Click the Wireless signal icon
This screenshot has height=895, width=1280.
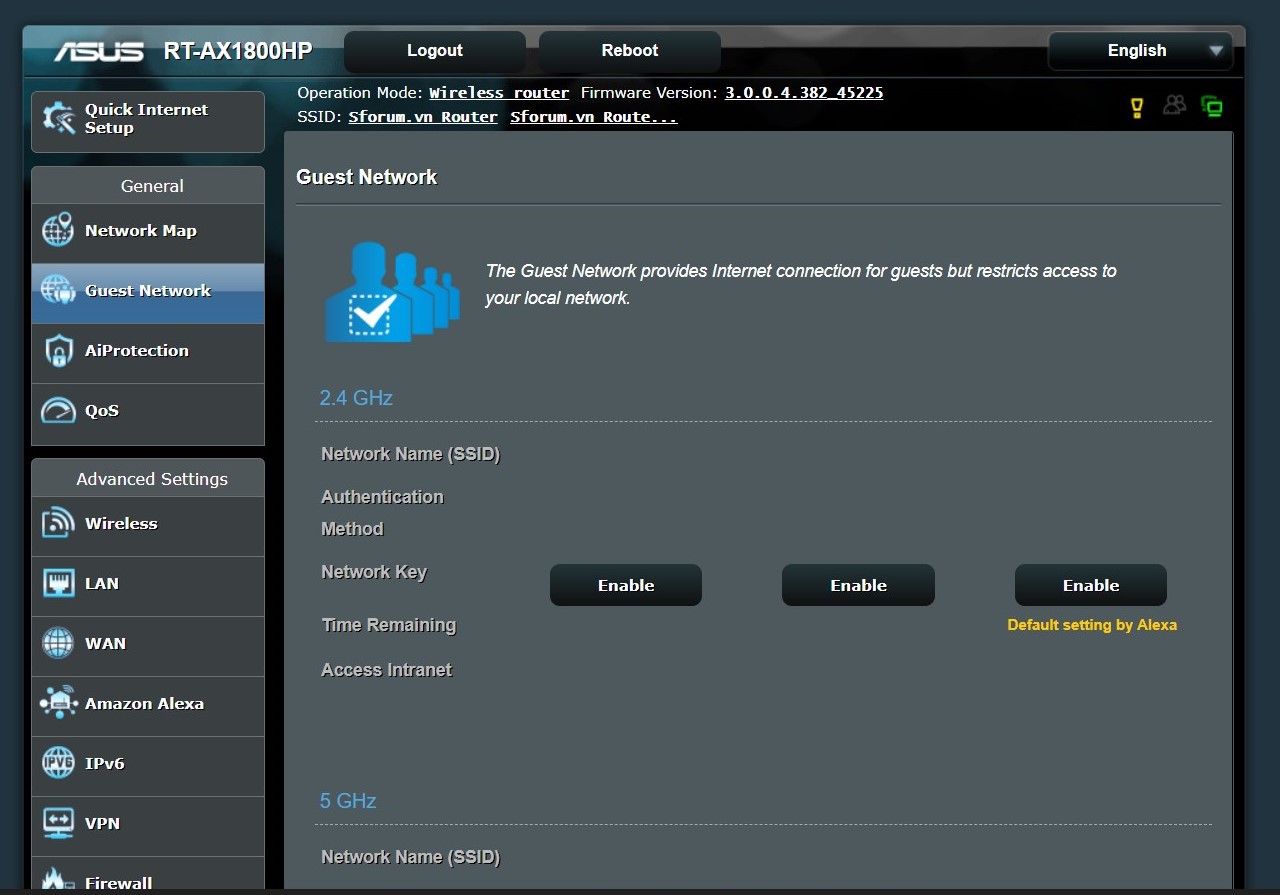(58, 523)
